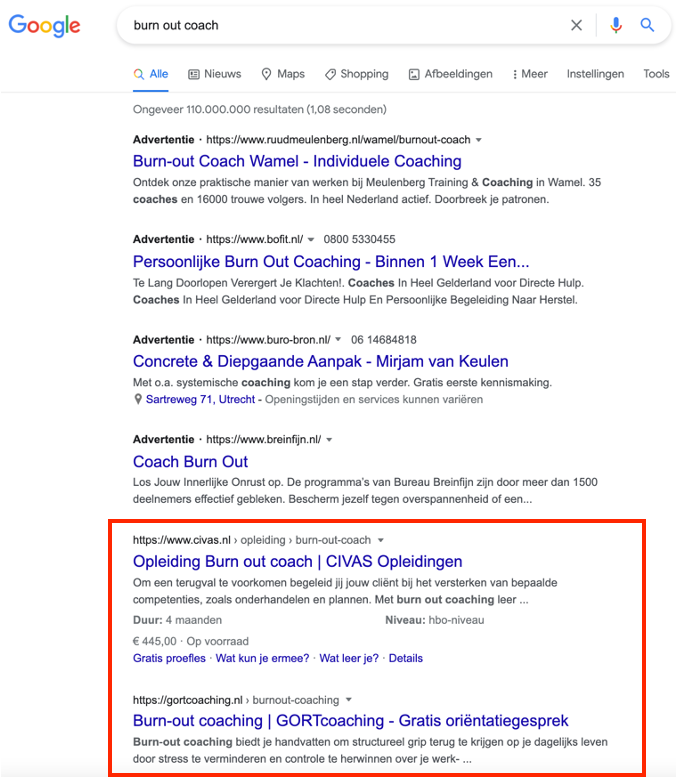
Task: Open Instellingen
Action: (595, 74)
